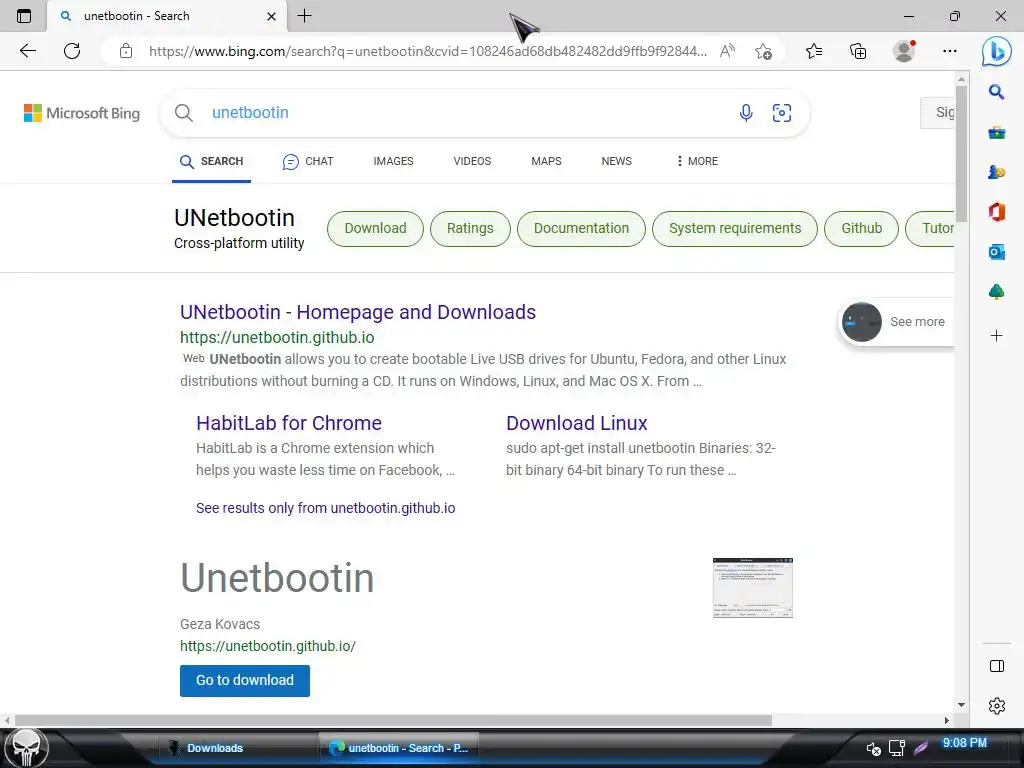Switch to the IMAGES tab
The width and height of the screenshot is (1024, 768).
[393, 161]
